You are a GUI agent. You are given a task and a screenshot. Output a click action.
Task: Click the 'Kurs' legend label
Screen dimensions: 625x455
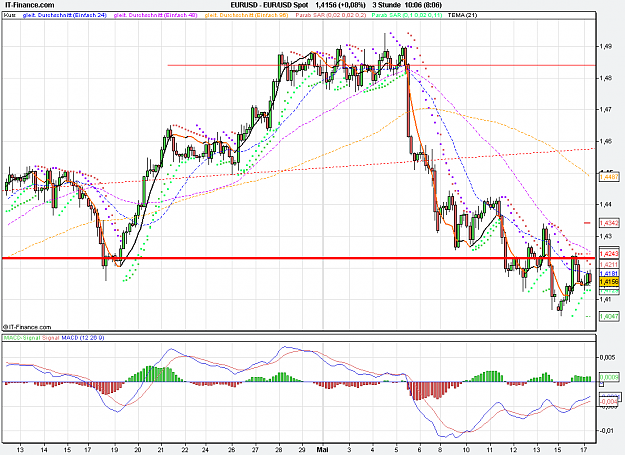tap(10, 15)
